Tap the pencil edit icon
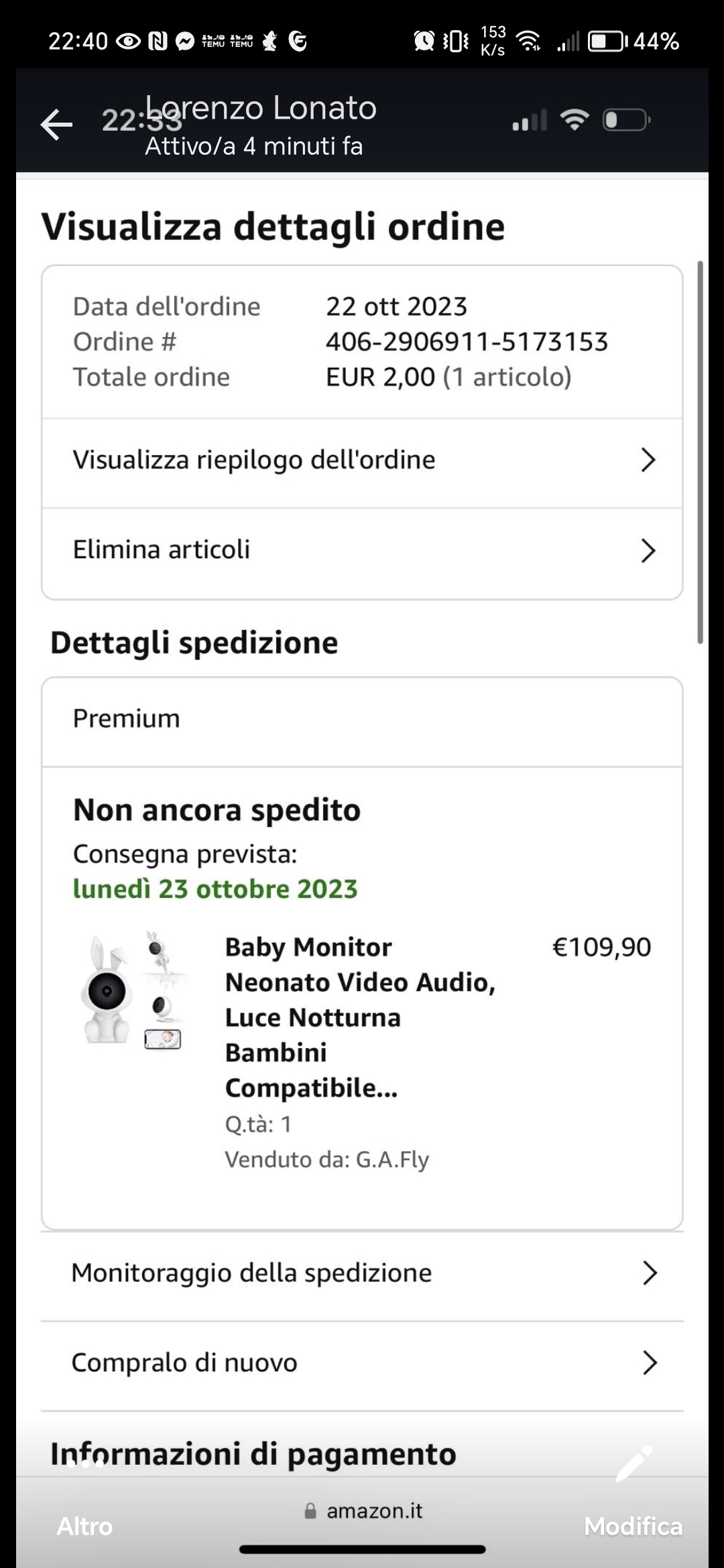The width and height of the screenshot is (724, 1568). point(634,1463)
